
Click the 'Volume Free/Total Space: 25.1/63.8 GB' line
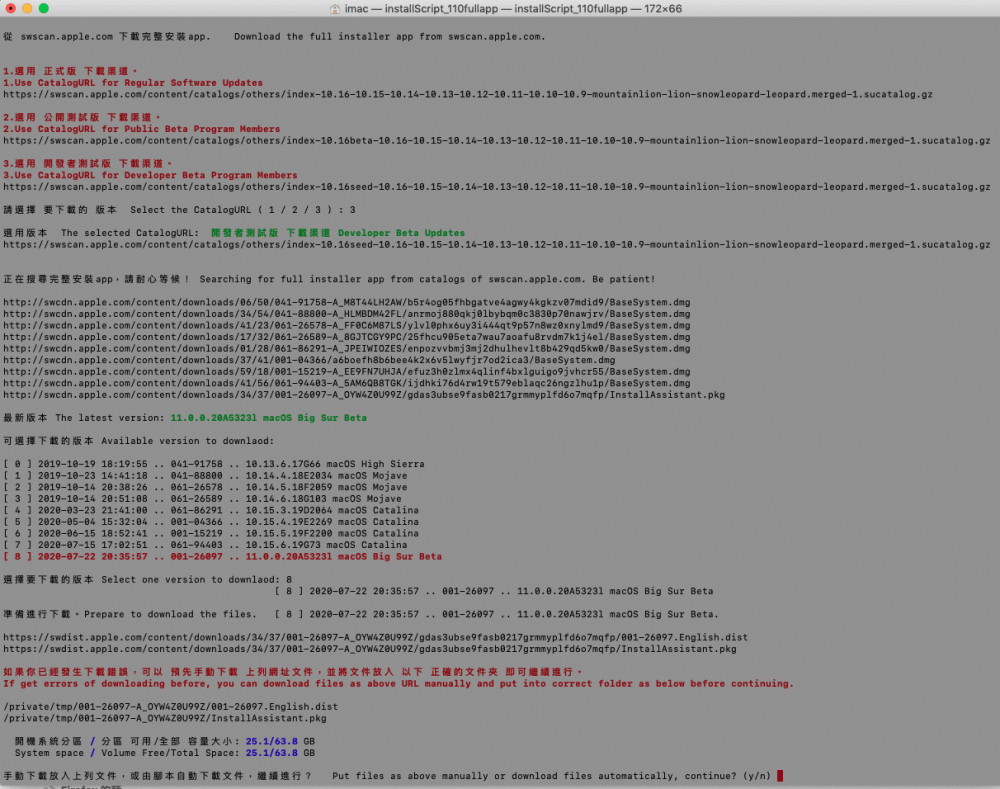(165, 753)
